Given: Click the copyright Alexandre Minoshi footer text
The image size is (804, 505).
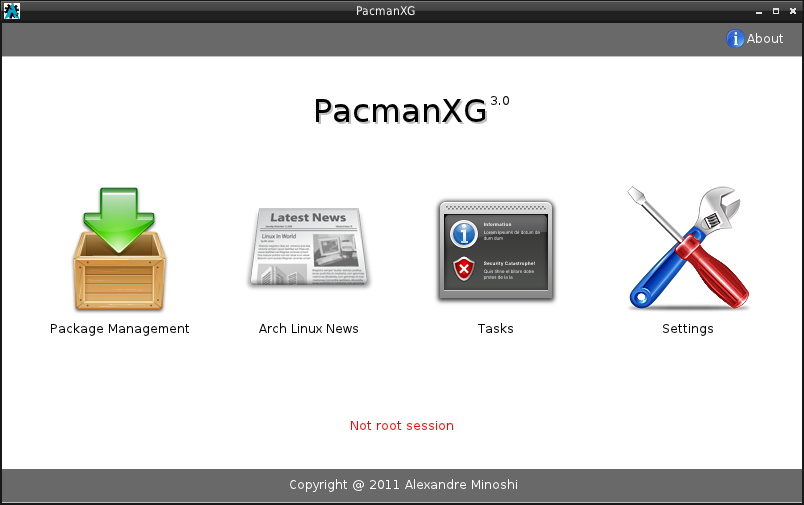Looking at the screenshot, I should pyautogui.click(x=403, y=485).
